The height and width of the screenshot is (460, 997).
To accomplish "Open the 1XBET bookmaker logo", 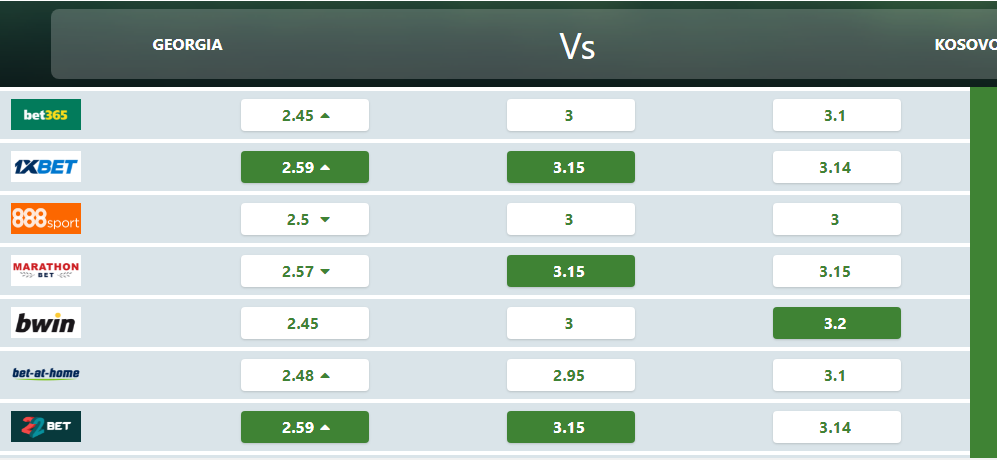I will [x=46, y=167].
